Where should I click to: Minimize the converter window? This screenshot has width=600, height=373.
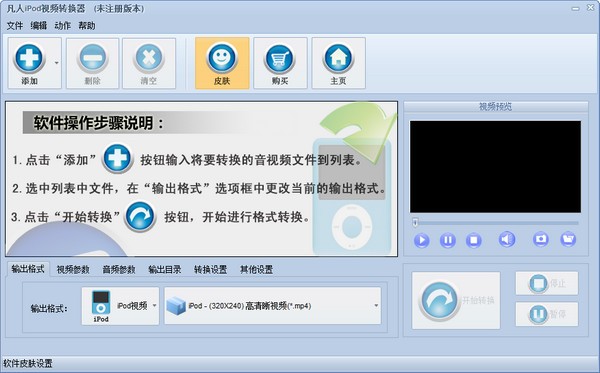coord(576,8)
